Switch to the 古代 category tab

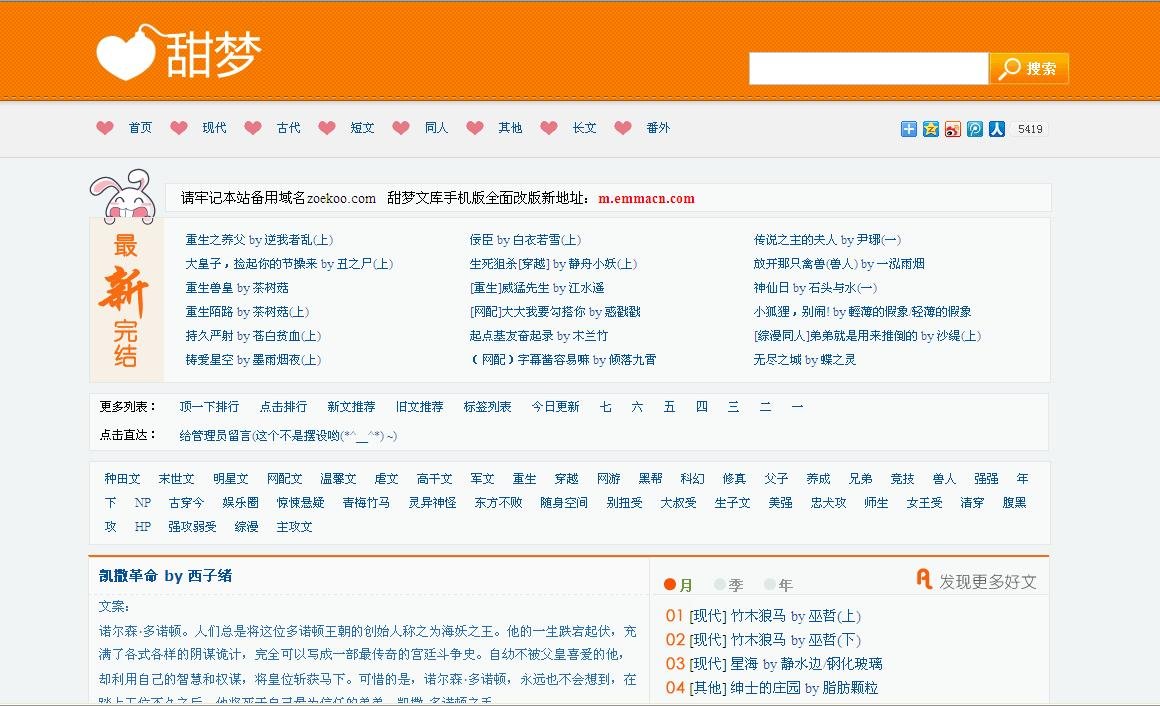[x=287, y=128]
